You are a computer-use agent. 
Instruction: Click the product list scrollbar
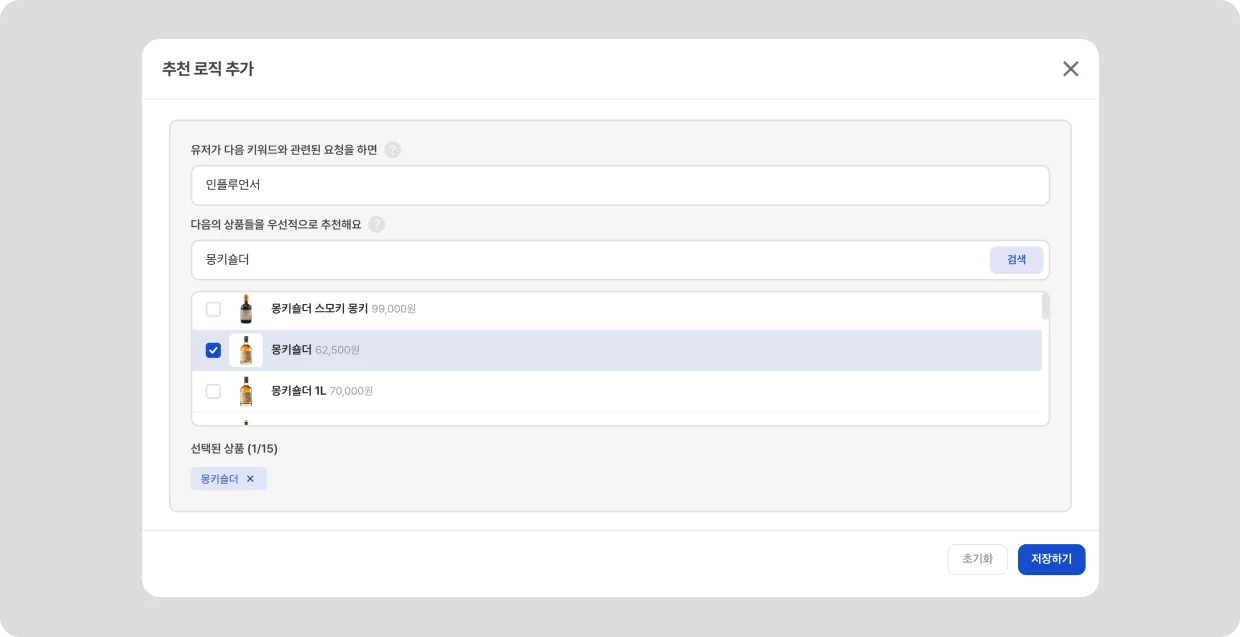1045,306
